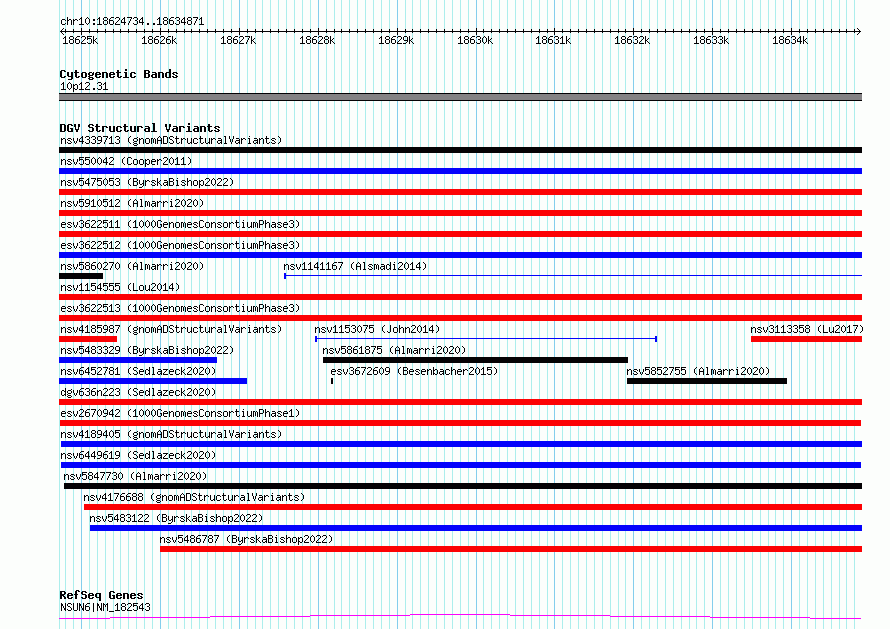Click the red bar under nsv3113358

[807, 339]
